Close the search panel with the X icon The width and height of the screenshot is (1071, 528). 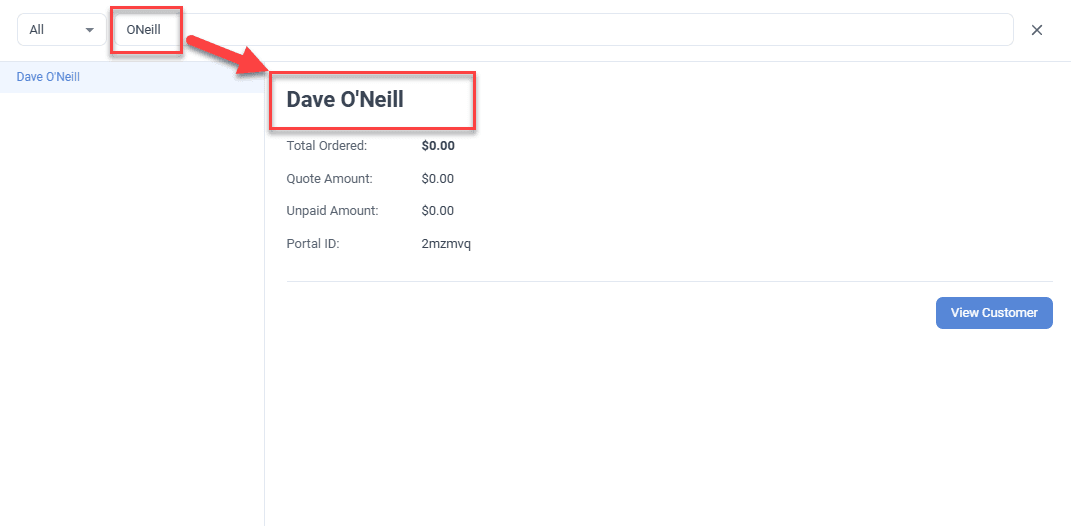point(1037,30)
